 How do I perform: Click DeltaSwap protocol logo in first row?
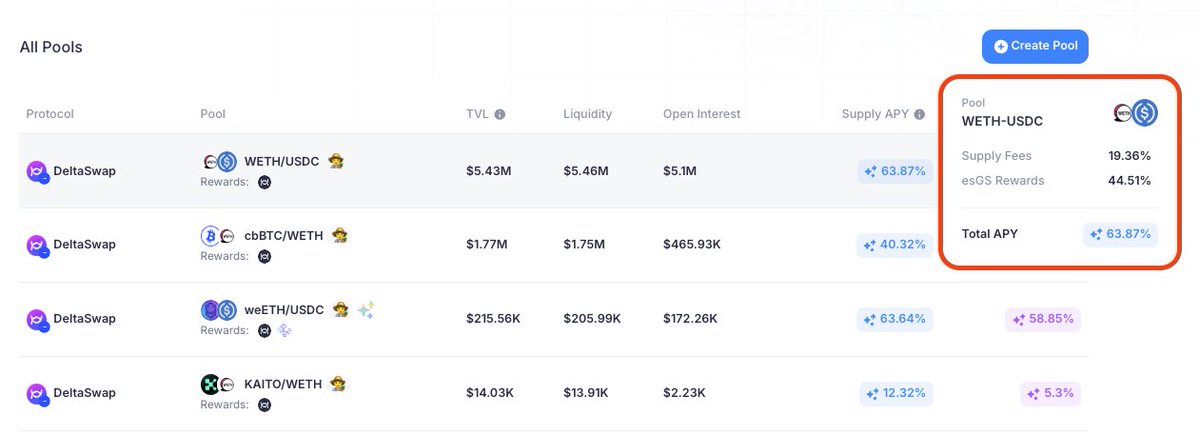coord(38,171)
